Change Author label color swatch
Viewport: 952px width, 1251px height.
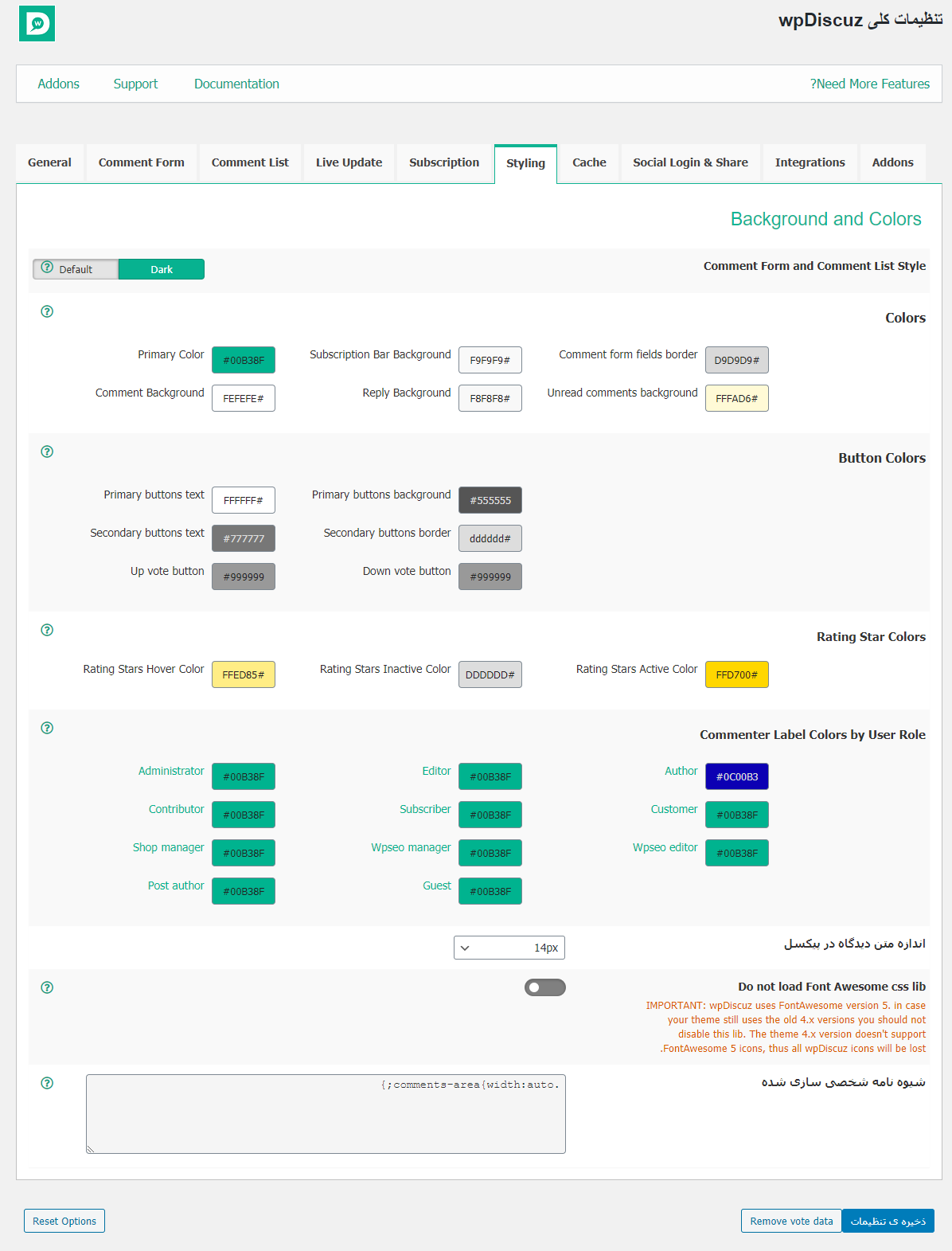tap(737, 776)
